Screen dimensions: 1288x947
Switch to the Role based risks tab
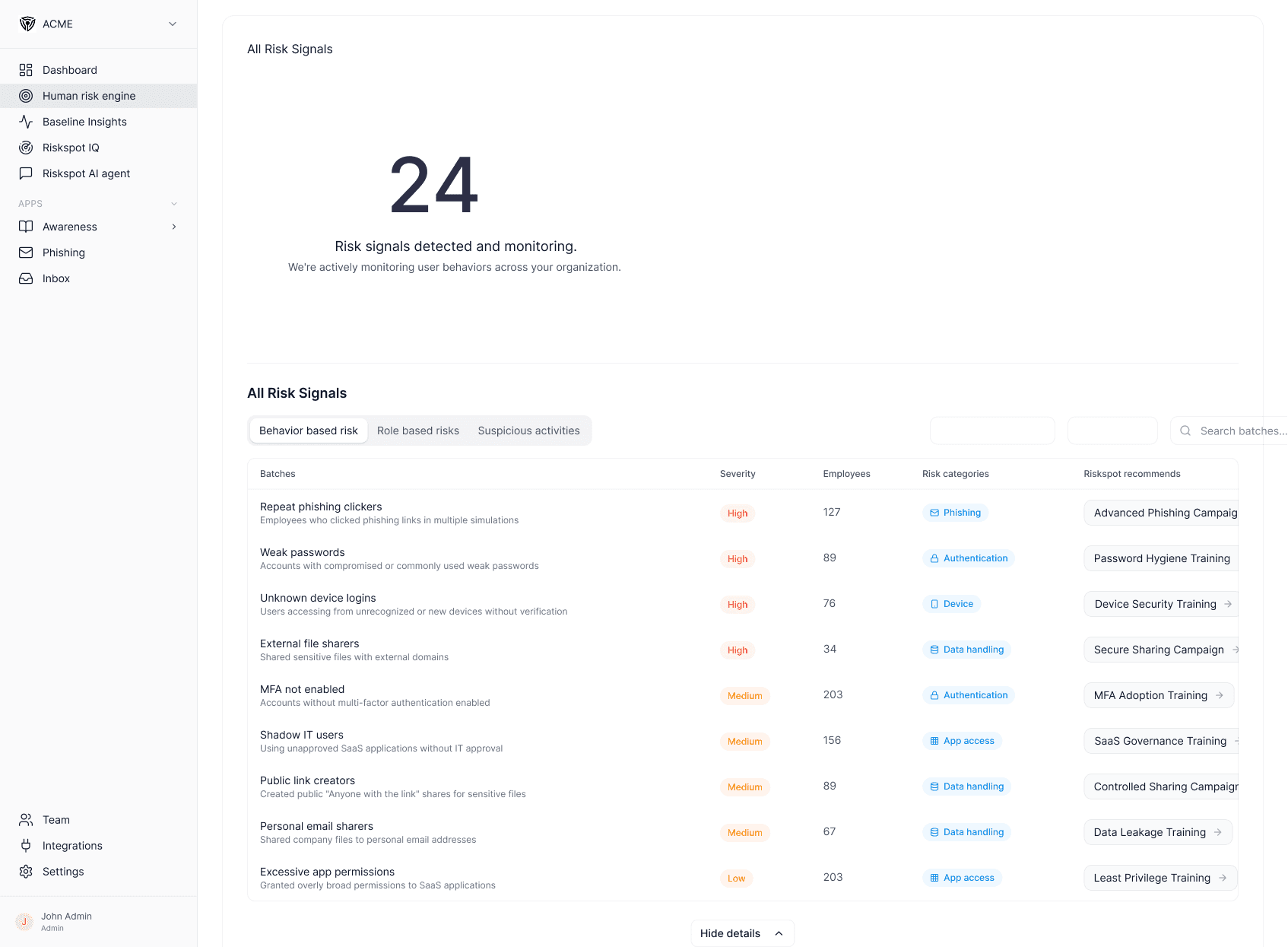click(417, 430)
